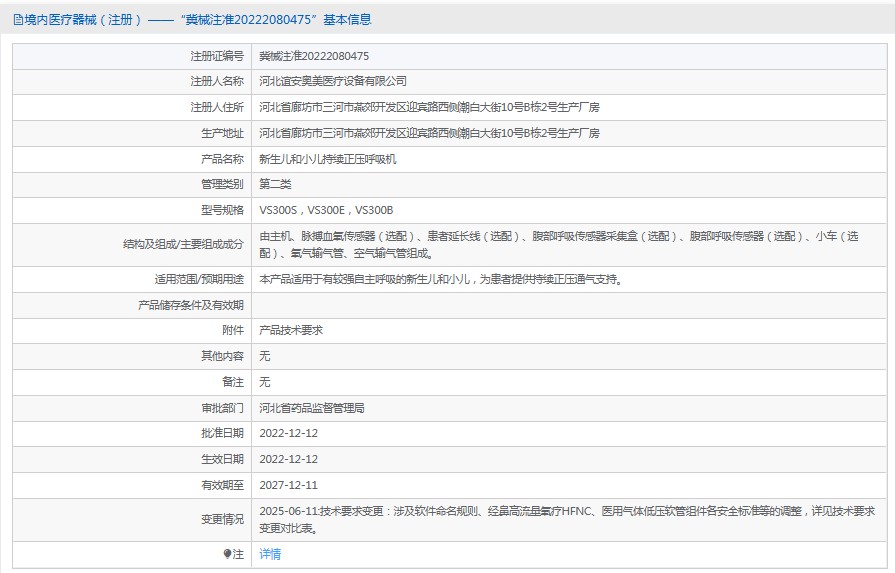Open the 详情 link
Viewport: 895px width, 573px height.
point(270,554)
